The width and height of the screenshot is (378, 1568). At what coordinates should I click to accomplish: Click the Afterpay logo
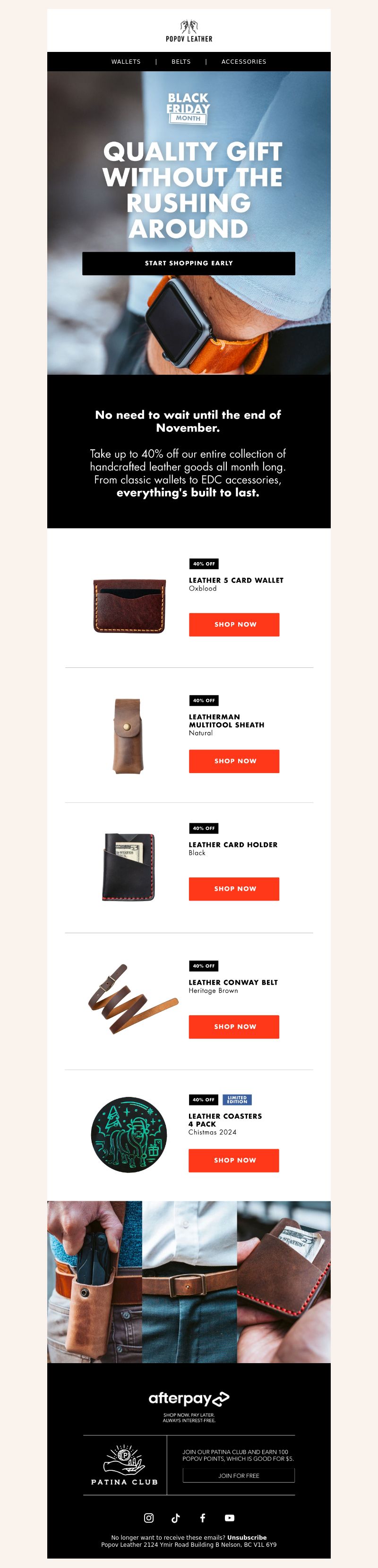tap(189, 1398)
